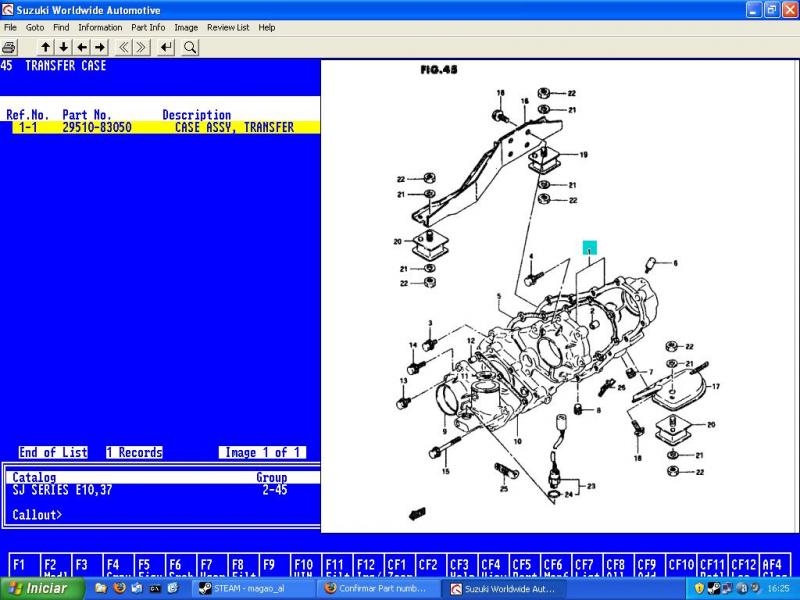This screenshot has height=600, width=800.
Task: Click the F9 function key button
Action: [274, 565]
